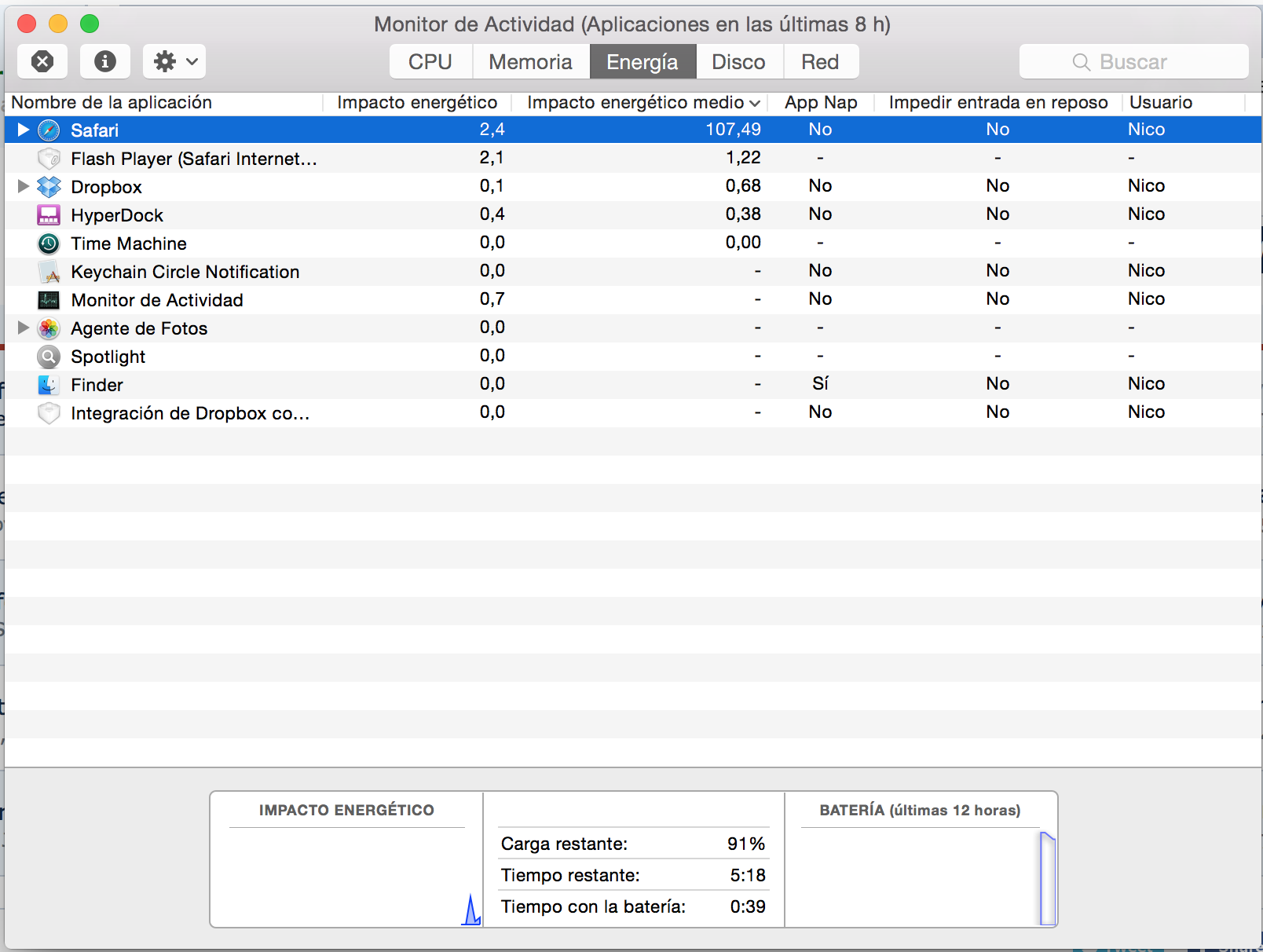Open the process info (i) button

click(x=105, y=61)
